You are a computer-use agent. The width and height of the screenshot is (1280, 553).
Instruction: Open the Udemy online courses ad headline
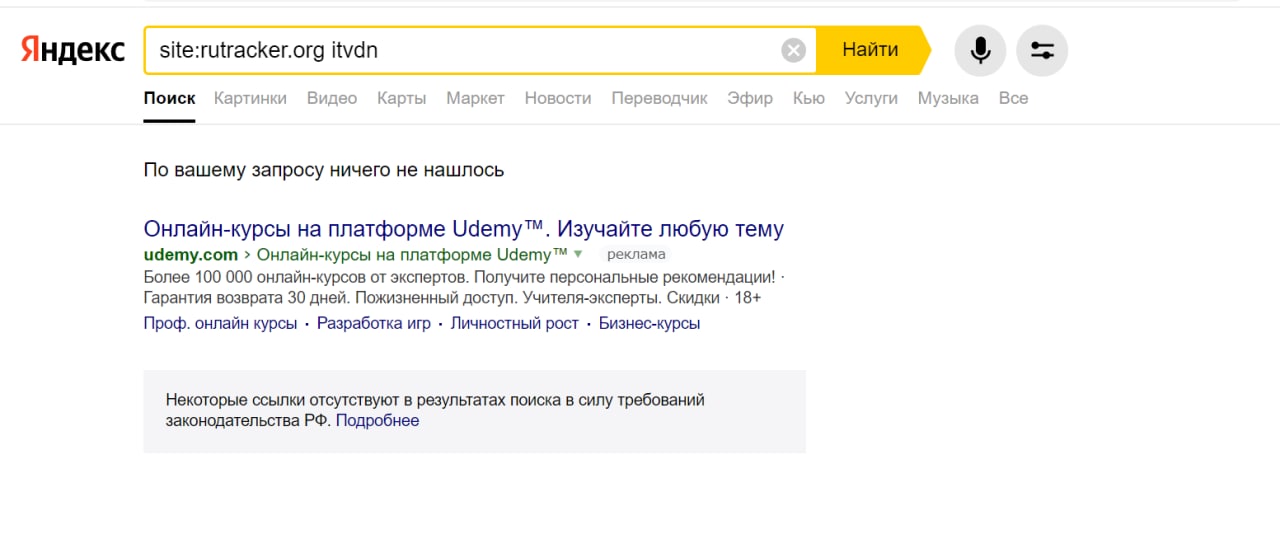click(x=464, y=228)
